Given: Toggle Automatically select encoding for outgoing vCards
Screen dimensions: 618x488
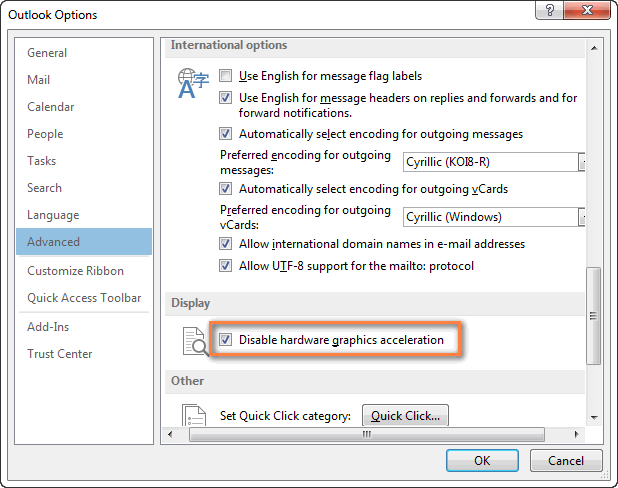Looking at the screenshot, I should tap(225, 188).
